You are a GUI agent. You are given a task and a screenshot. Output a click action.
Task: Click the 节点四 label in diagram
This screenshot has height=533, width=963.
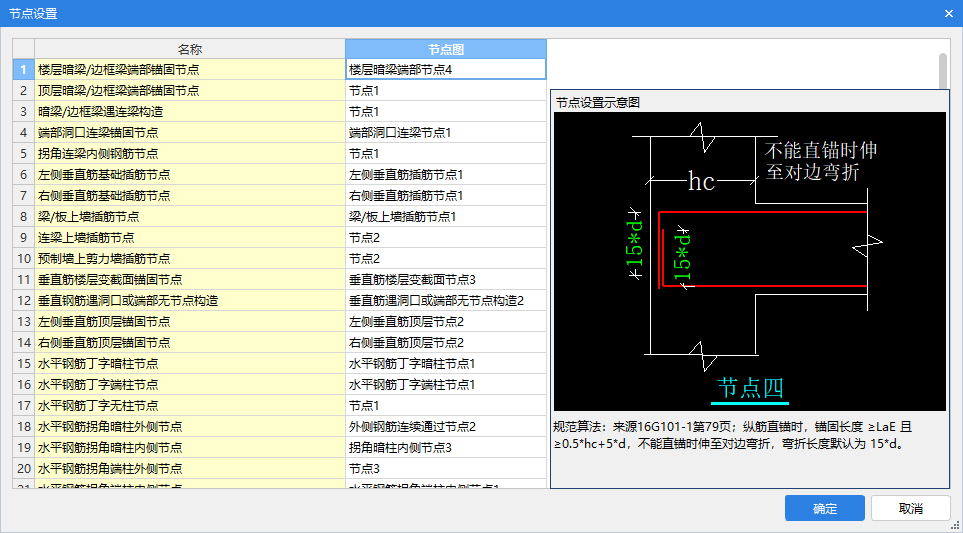coord(750,389)
